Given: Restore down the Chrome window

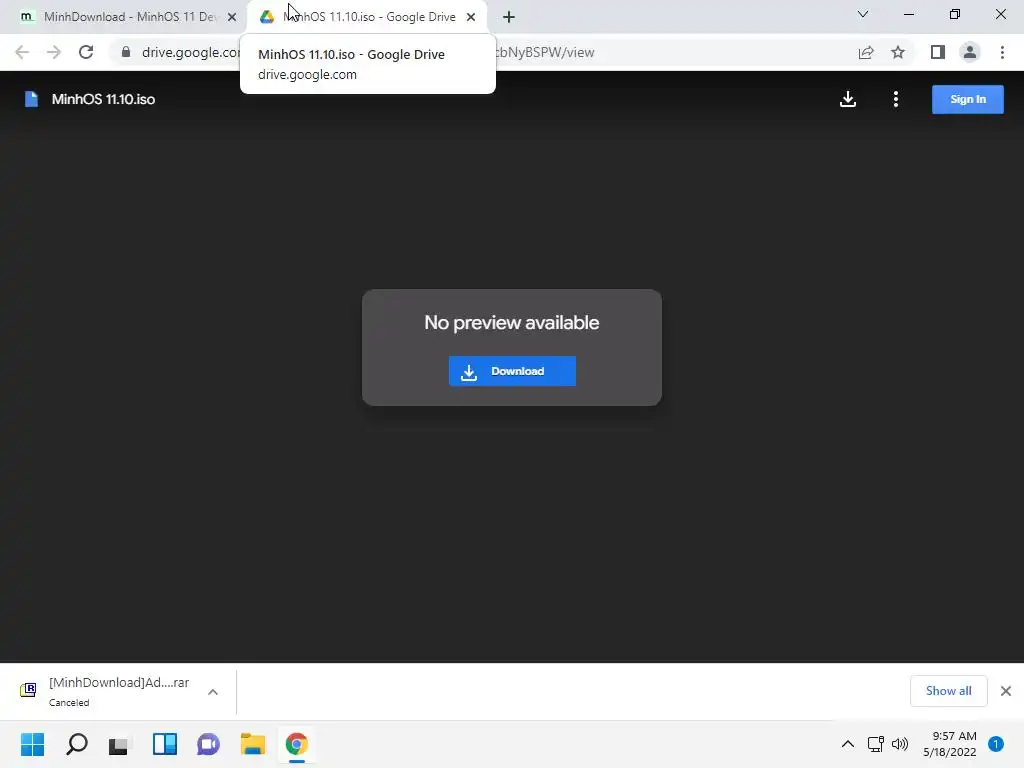Looking at the screenshot, I should click(955, 14).
